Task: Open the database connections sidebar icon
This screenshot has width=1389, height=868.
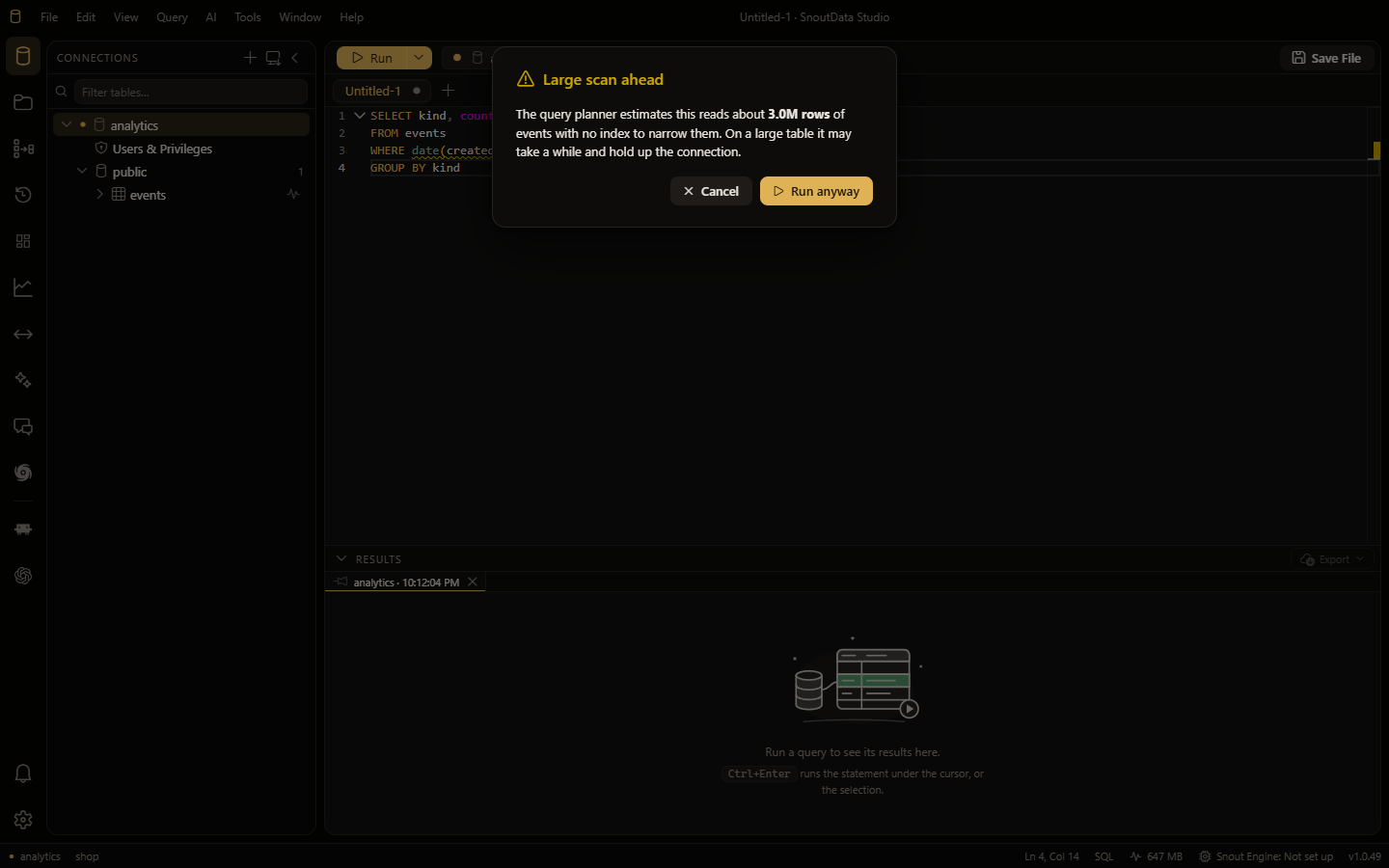Action: (23, 56)
